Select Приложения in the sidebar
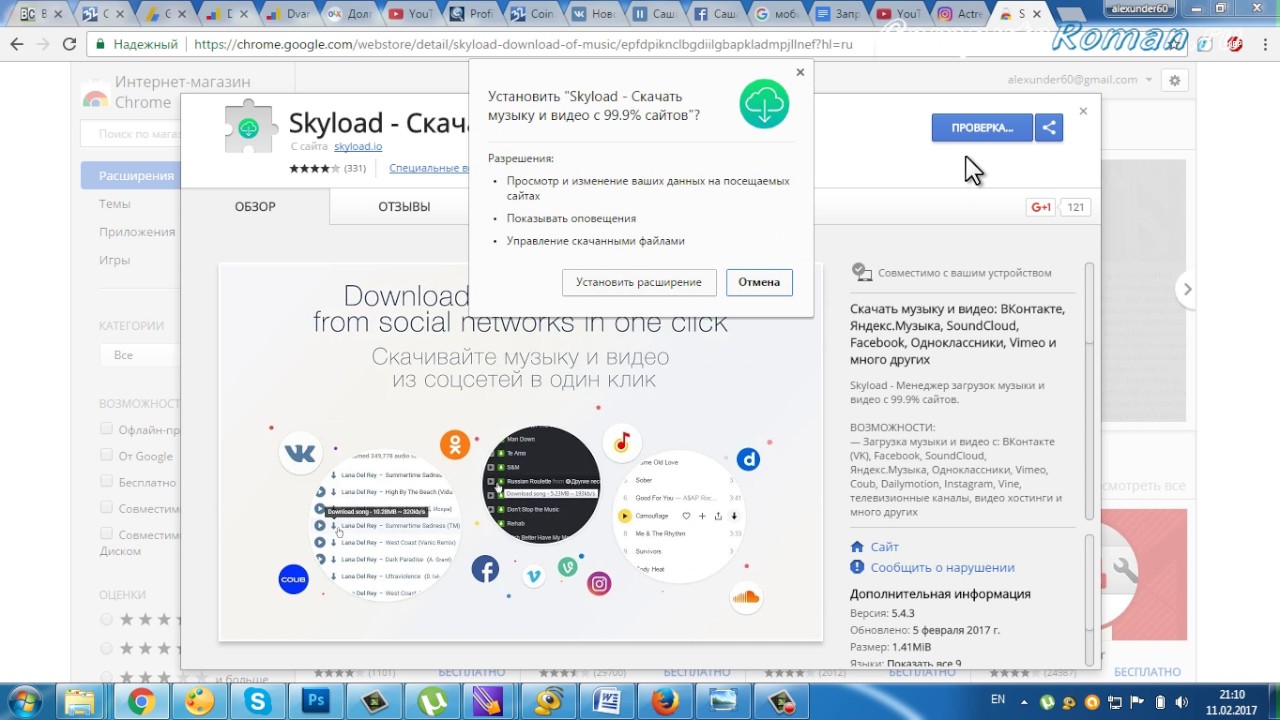The width and height of the screenshot is (1280, 720). 137,231
